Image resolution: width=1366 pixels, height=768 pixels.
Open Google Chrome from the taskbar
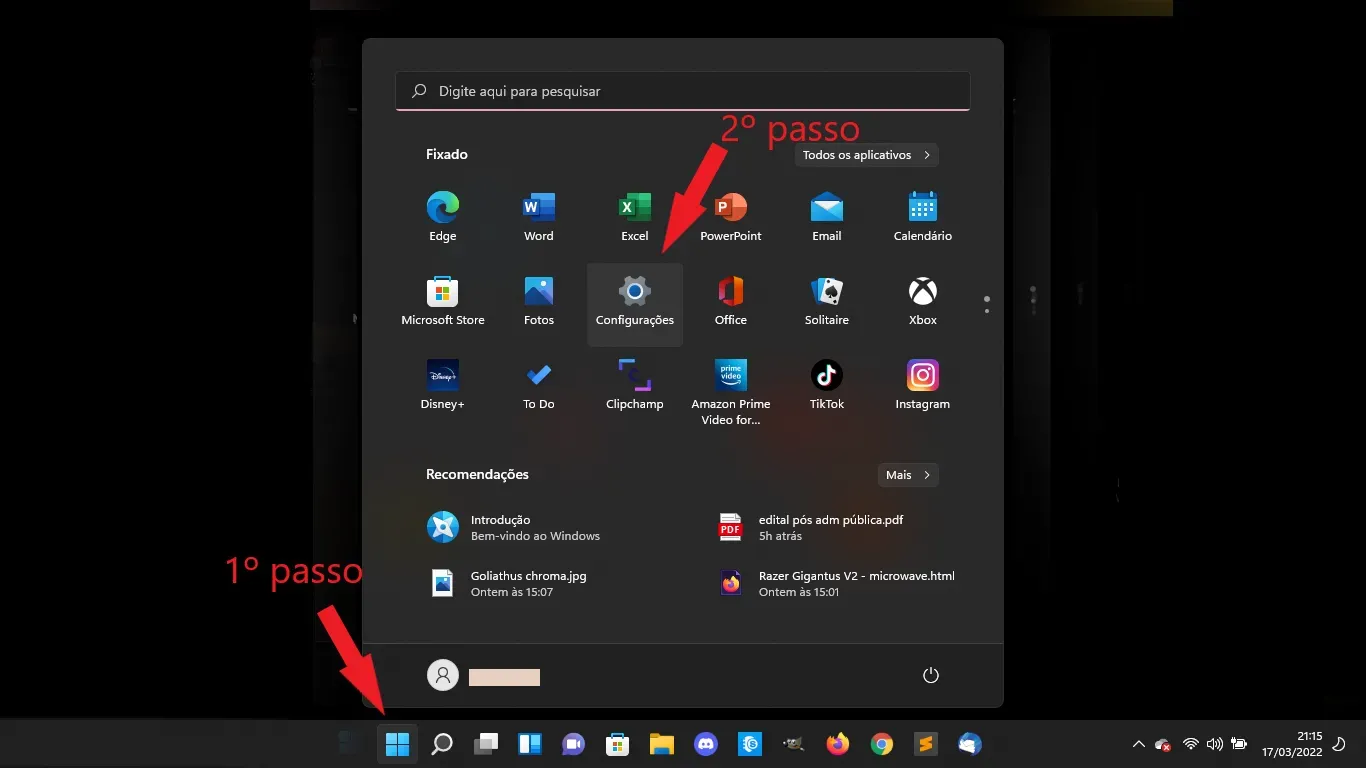click(x=881, y=744)
